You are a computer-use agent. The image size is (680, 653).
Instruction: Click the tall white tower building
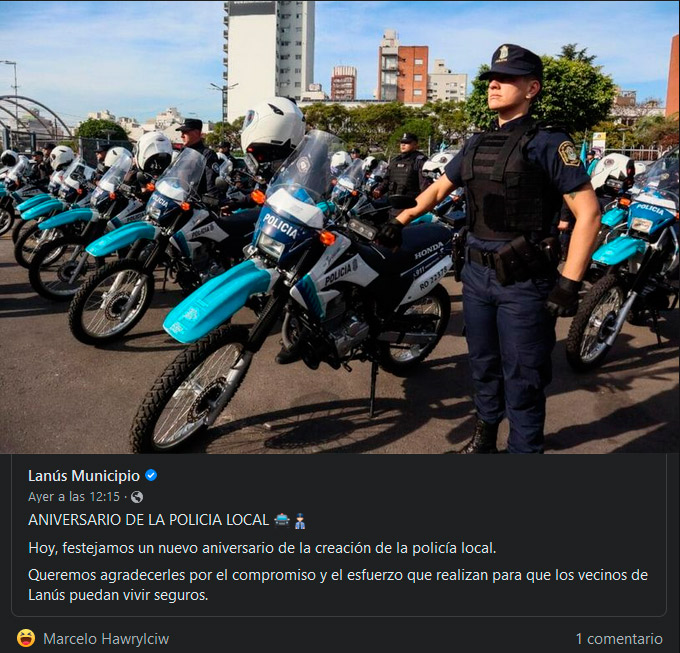(x=269, y=59)
